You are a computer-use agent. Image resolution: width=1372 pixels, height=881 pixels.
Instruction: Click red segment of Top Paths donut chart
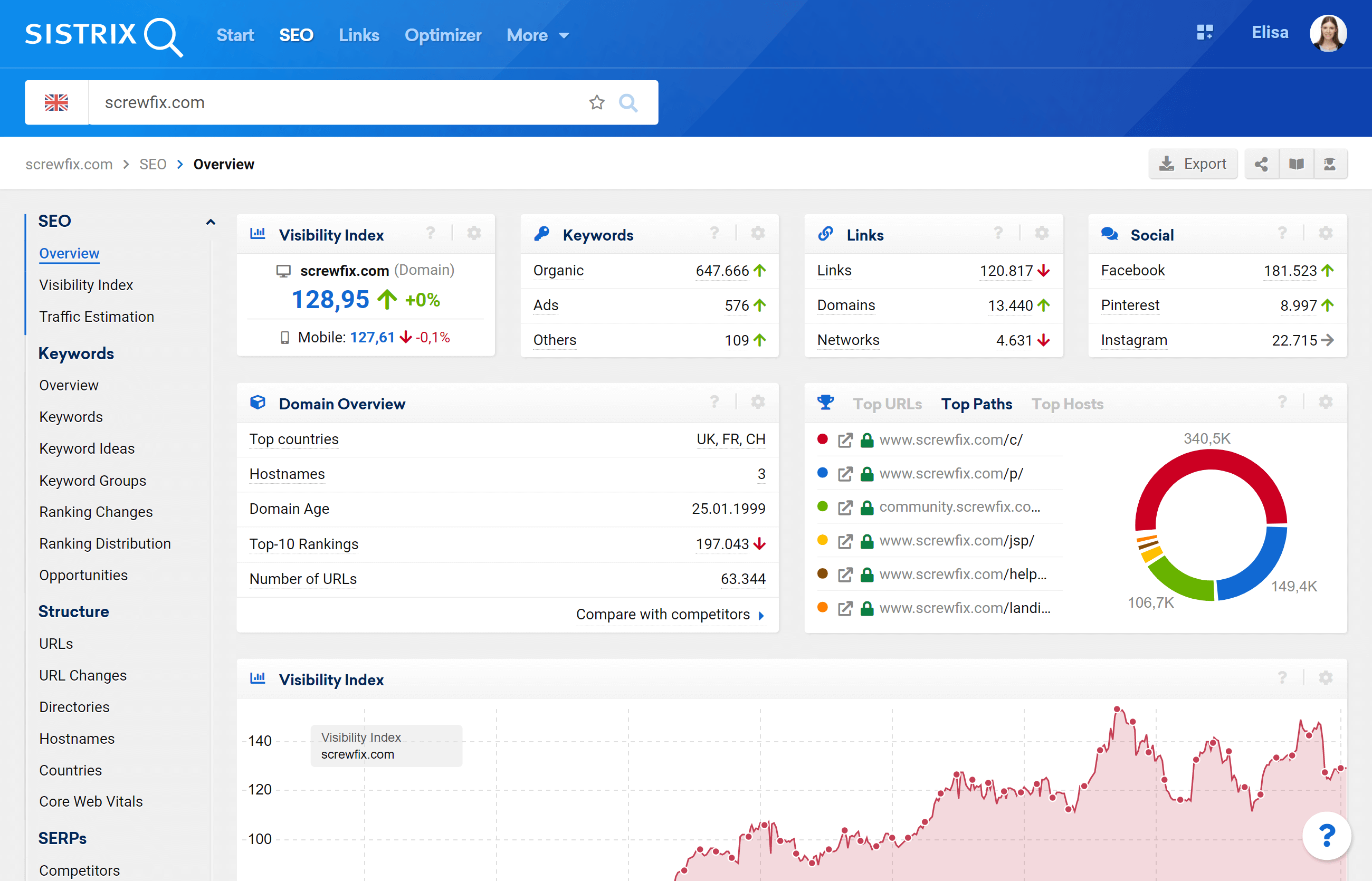click(x=1211, y=459)
